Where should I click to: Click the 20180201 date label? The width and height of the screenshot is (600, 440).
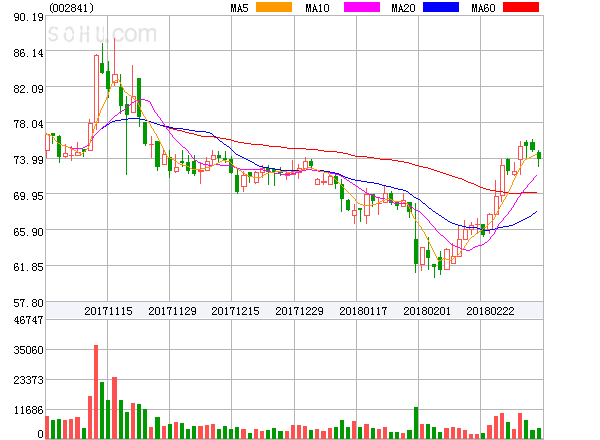tap(427, 311)
